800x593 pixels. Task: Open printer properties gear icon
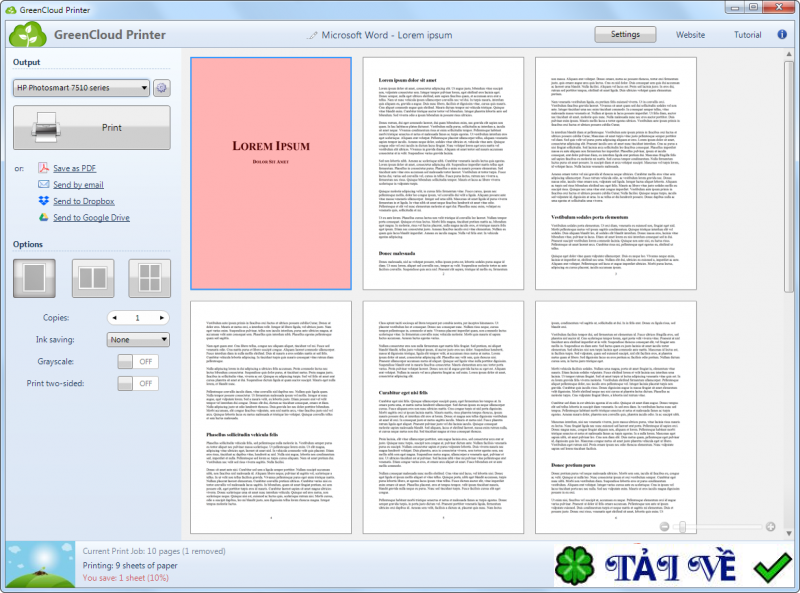[x=162, y=88]
